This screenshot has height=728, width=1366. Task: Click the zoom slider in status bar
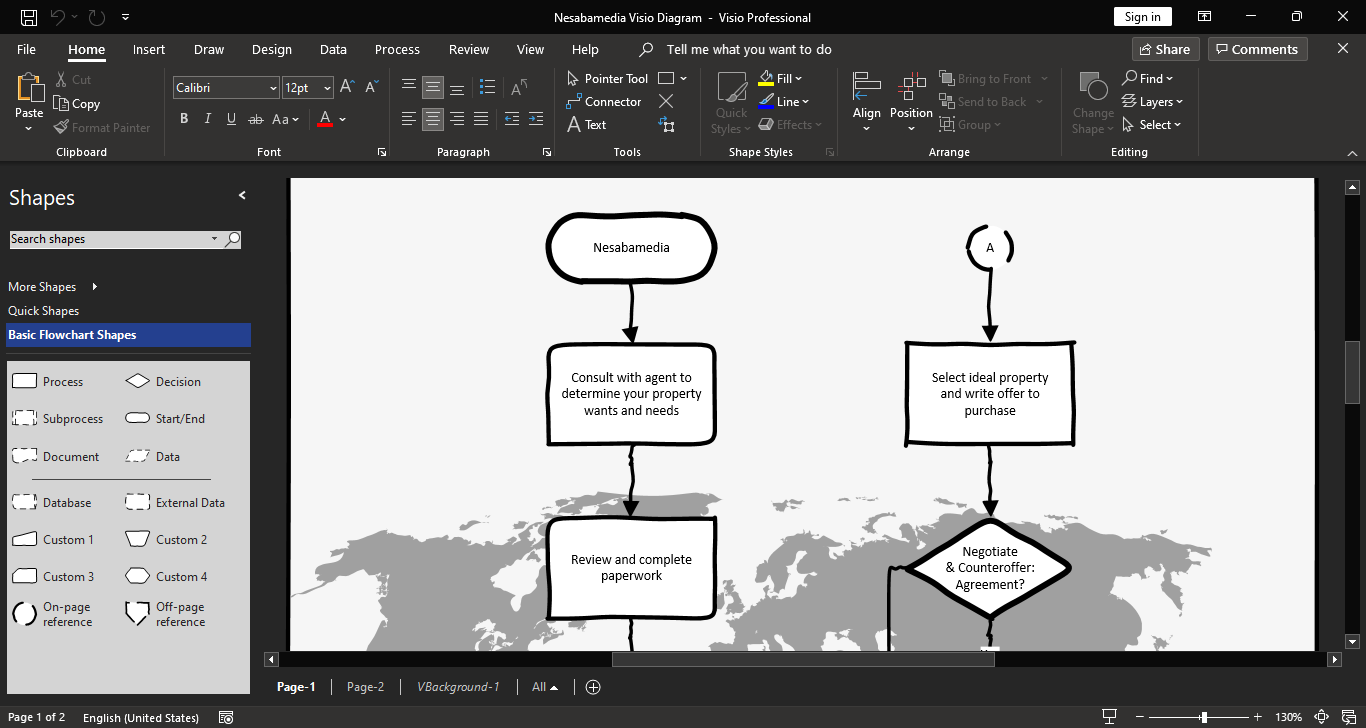tap(1203, 717)
